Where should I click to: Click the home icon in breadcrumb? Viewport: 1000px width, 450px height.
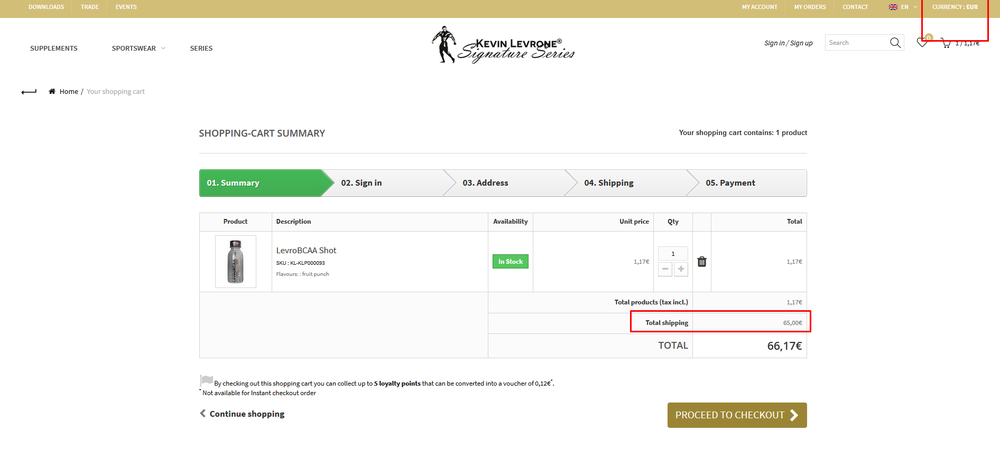coord(52,91)
